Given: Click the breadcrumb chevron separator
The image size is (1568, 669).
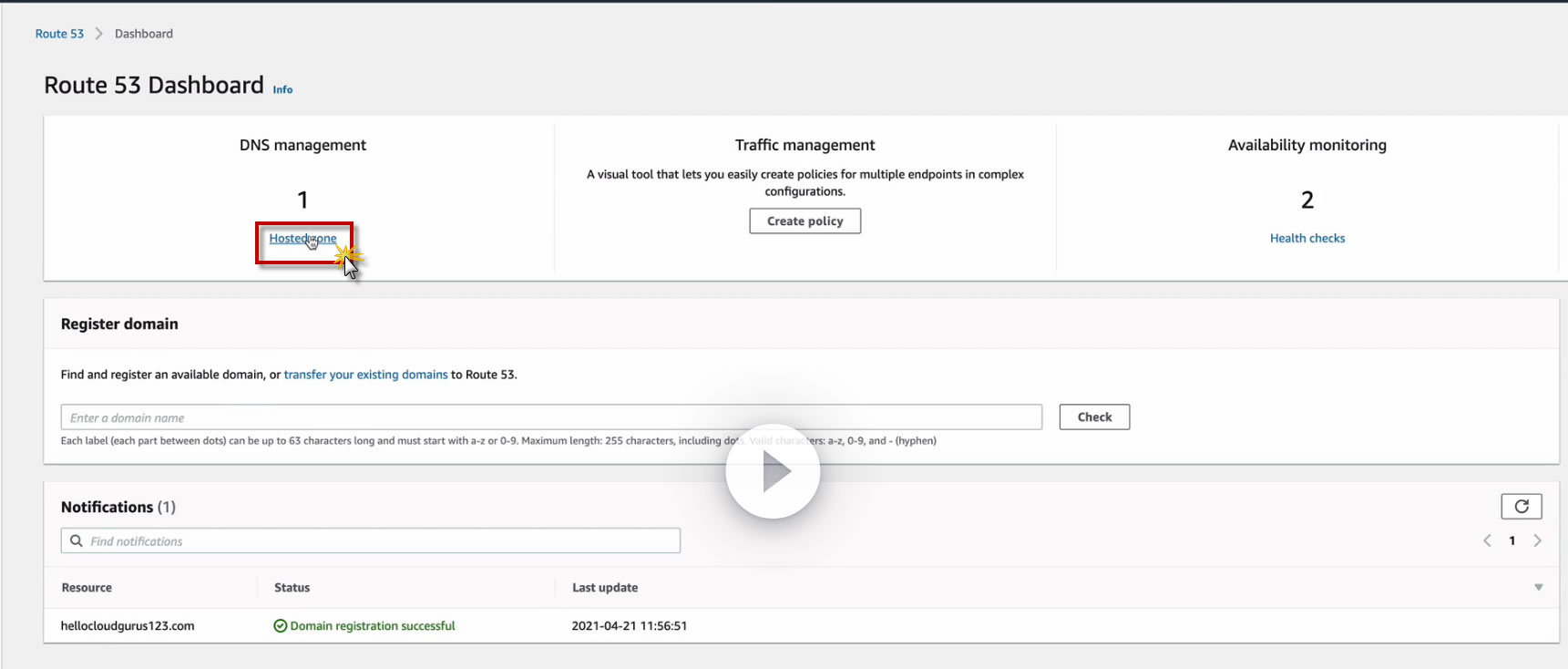Looking at the screenshot, I should pyautogui.click(x=99, y=34).
